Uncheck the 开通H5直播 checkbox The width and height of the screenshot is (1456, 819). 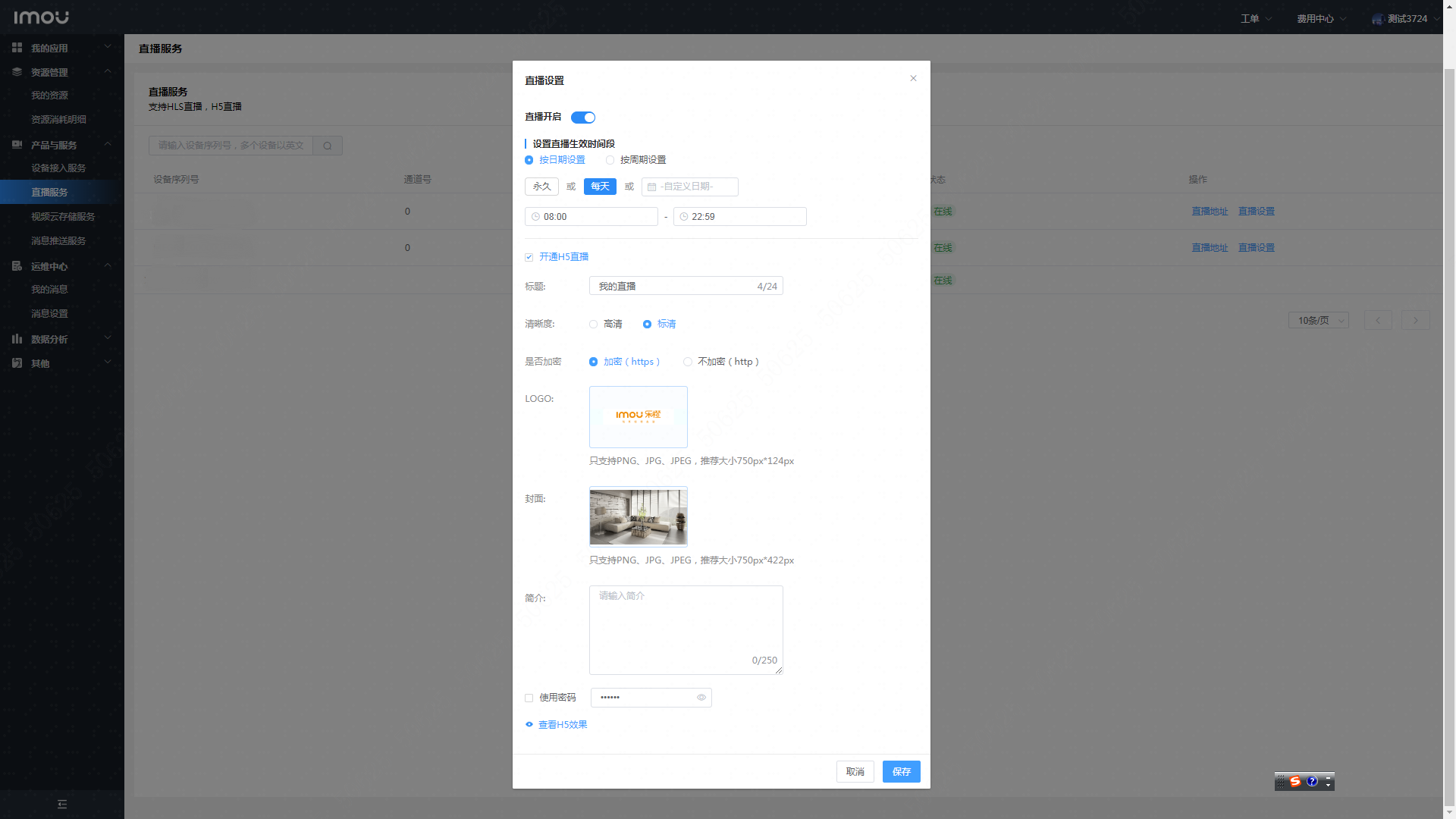click(529, 258)
